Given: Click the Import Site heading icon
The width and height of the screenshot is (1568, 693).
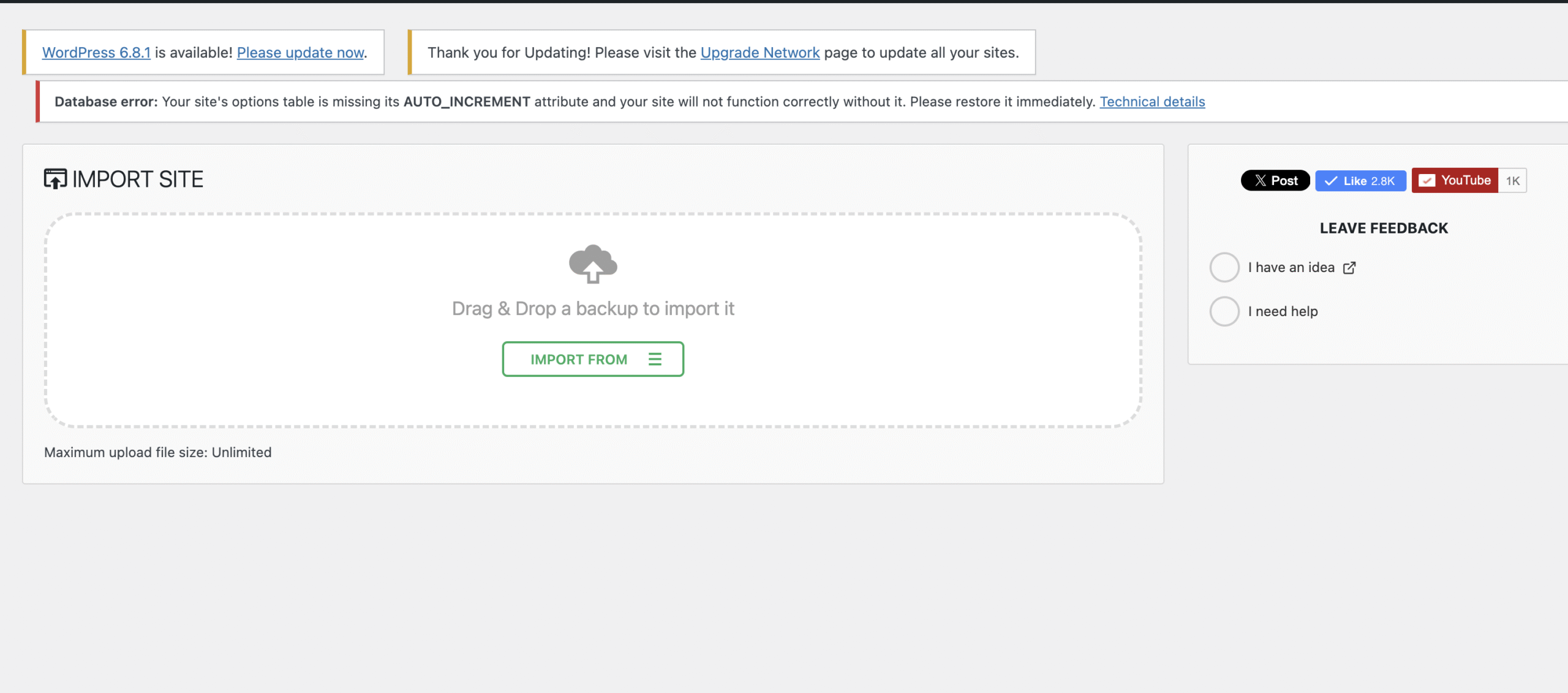Looking at the screenshot, I should 55,179.
